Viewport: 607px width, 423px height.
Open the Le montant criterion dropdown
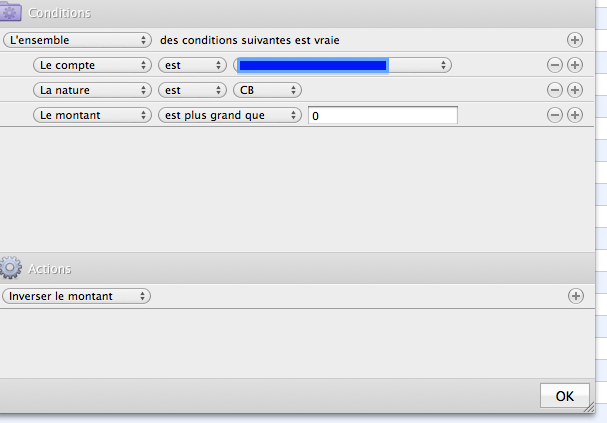tap(92, 115)
